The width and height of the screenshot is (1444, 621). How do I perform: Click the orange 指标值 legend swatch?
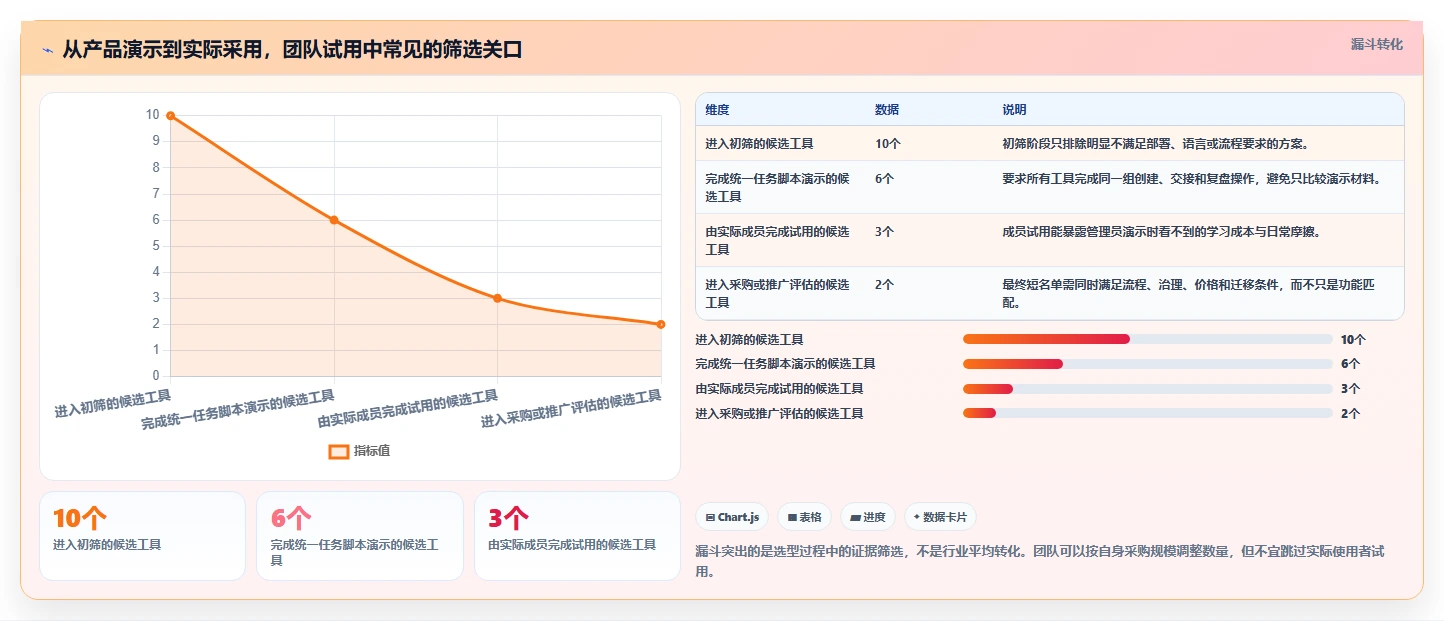click(x=339, y=451)
